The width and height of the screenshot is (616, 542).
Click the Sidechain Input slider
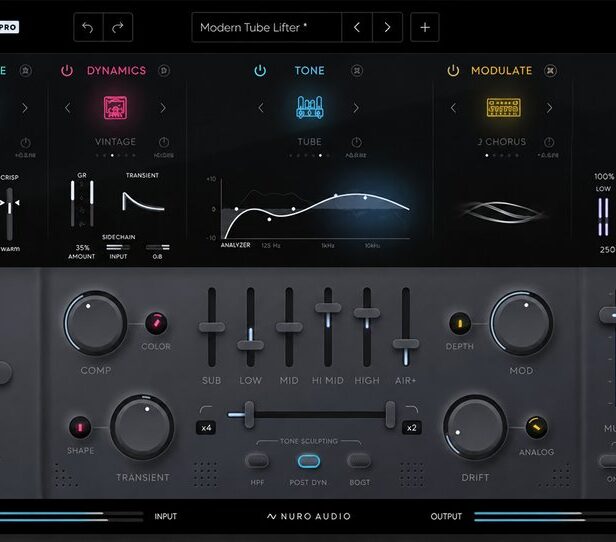click(118, 247)
